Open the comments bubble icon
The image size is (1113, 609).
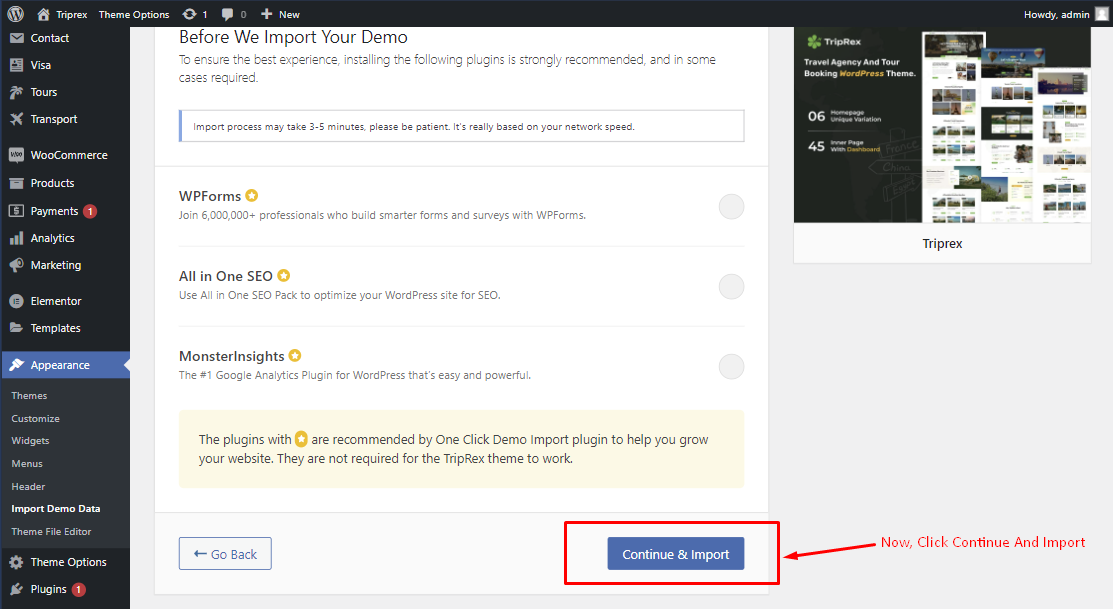(227, 14)
